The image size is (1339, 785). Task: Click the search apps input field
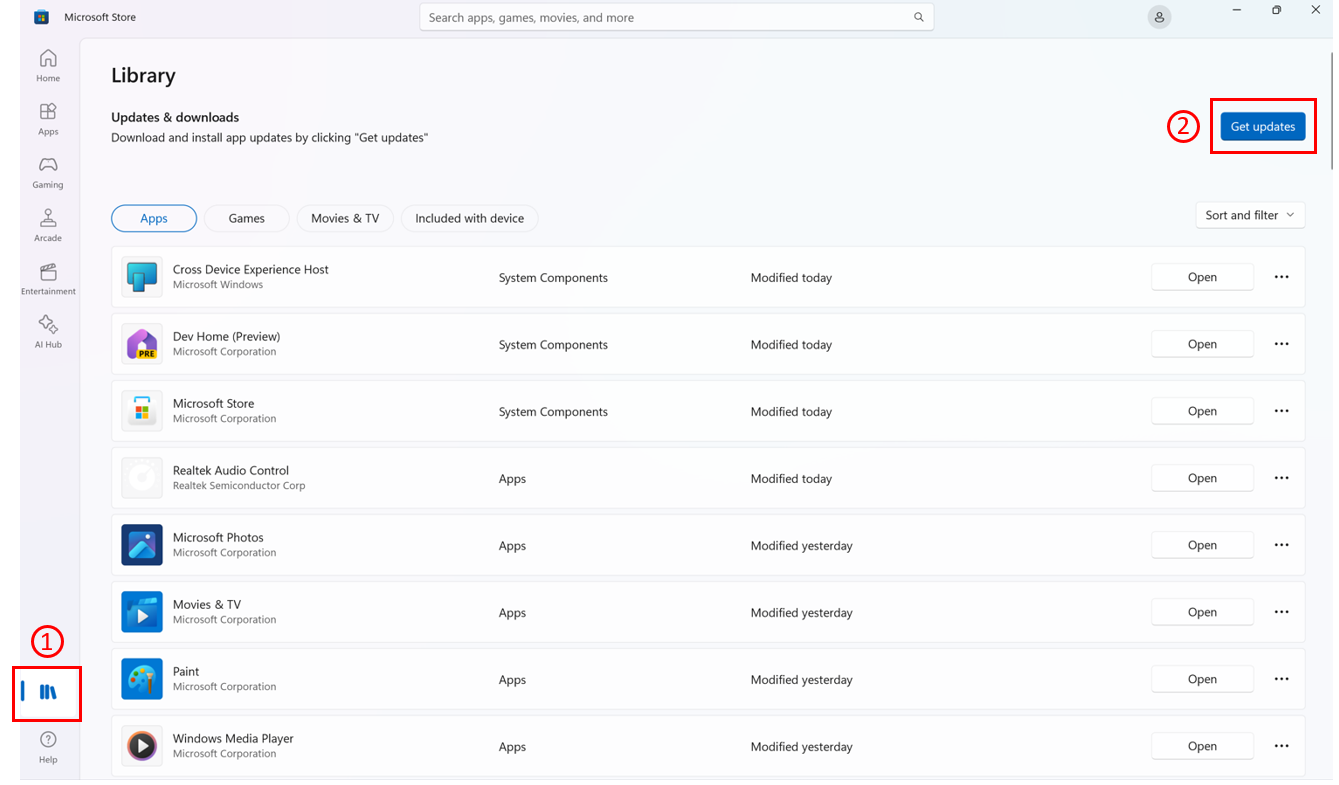pos(665,17)
